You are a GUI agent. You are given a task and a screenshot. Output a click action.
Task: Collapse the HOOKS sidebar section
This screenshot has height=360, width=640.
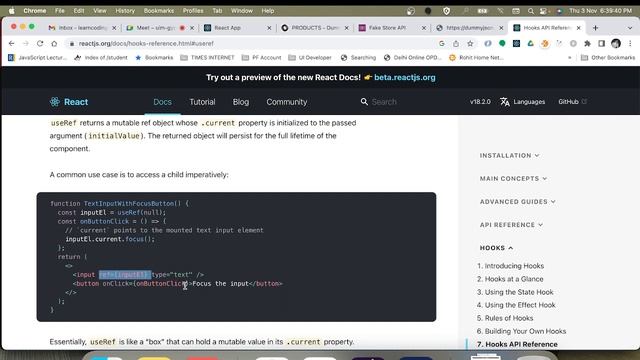(496, 248)
